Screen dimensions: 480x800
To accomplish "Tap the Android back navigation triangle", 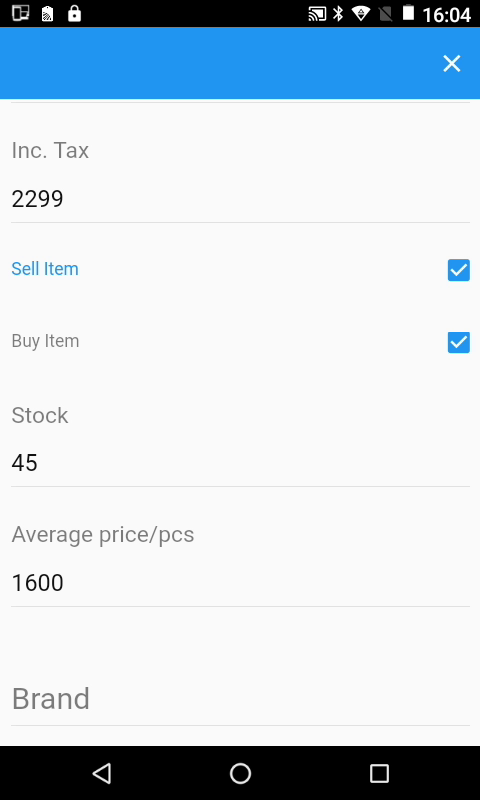I will coord(102,773).
